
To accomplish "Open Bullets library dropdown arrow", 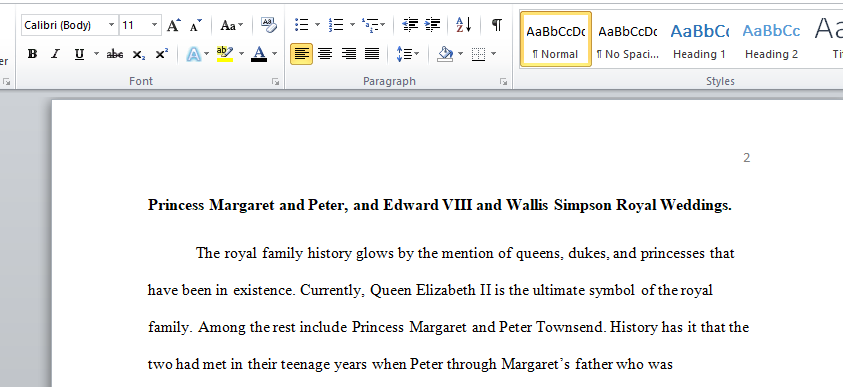I will point(317,25).
